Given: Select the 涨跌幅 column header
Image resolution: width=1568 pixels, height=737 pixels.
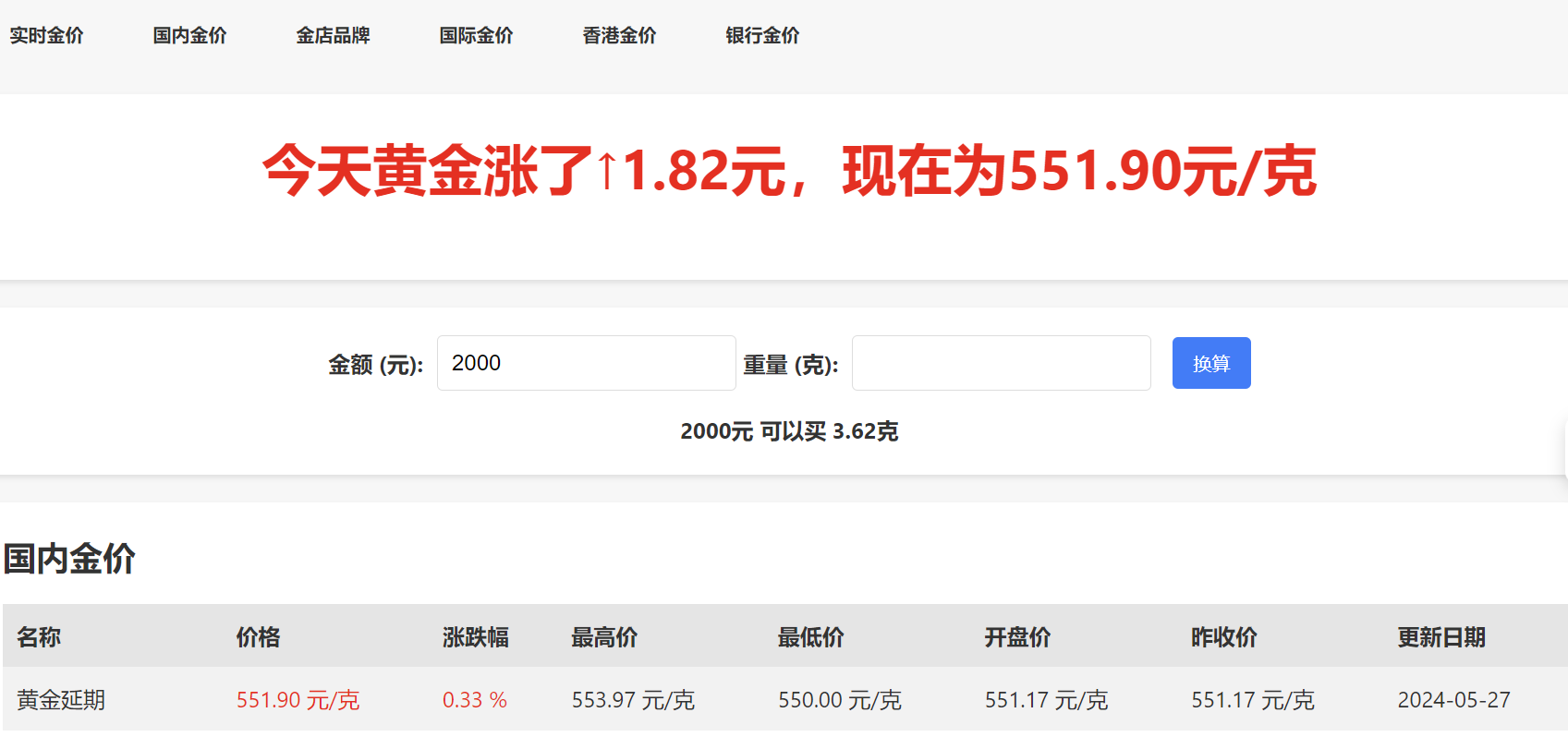Looking at the screenshot, I should click(475, 637).
